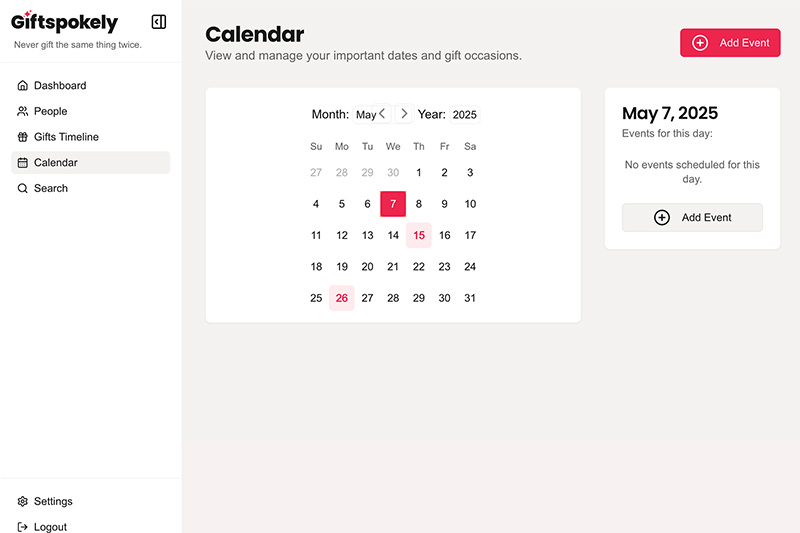Viewport: 800px width, 533px height.
Task: Click the Logout arrow icon
Action: (x=22, y=527)
